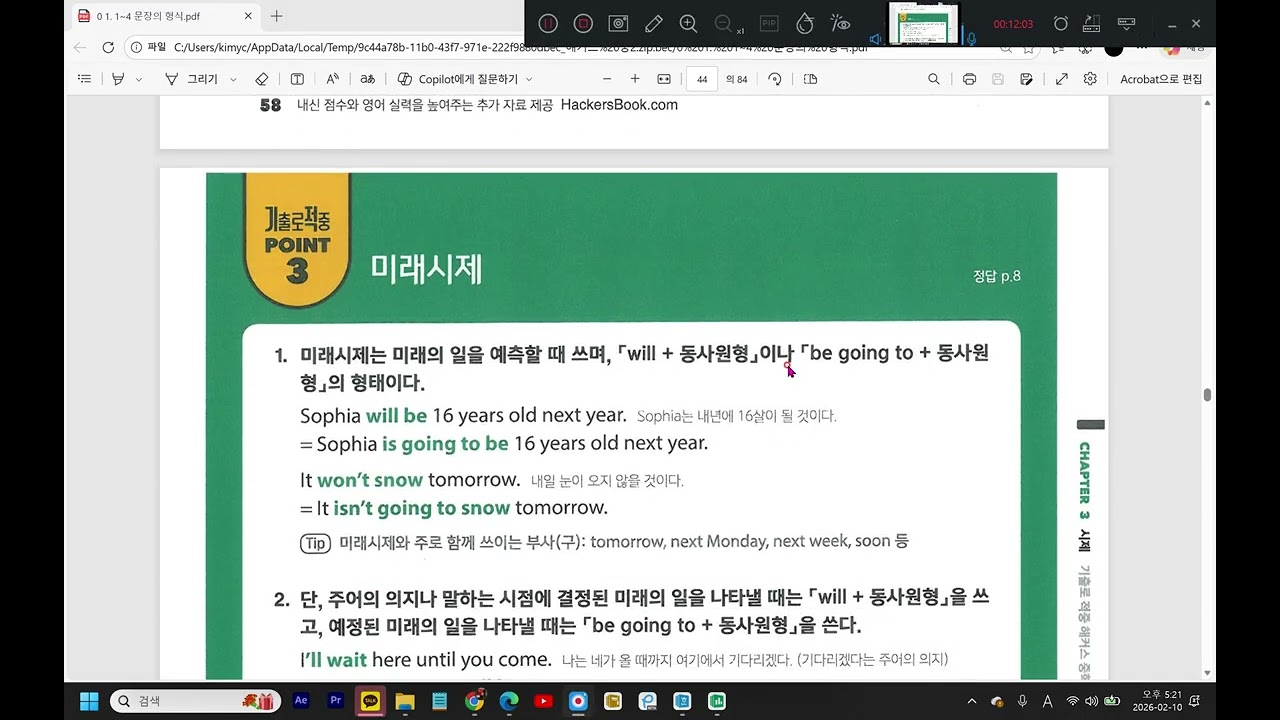1280x720 pixels.
Task: Open Premiere Pro from the taskbar
Action: [x=336, y=701]
